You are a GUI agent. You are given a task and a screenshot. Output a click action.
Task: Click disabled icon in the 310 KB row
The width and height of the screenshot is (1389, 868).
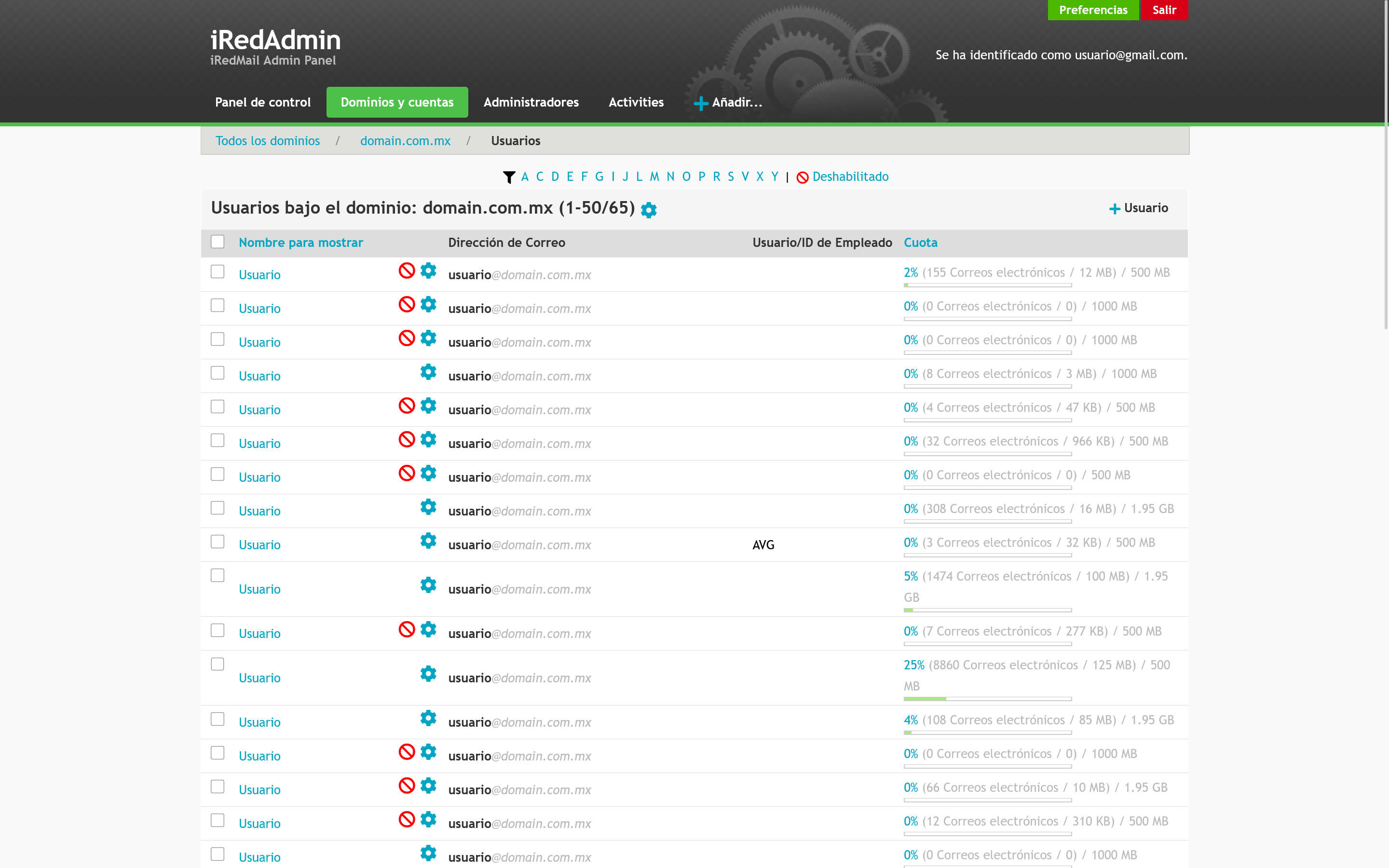tap(407, 820)
